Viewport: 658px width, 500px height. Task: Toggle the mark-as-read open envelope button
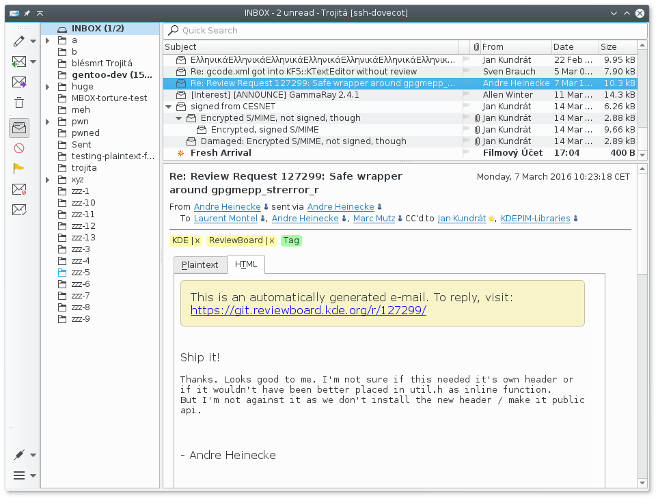click(x=19, y=127)
